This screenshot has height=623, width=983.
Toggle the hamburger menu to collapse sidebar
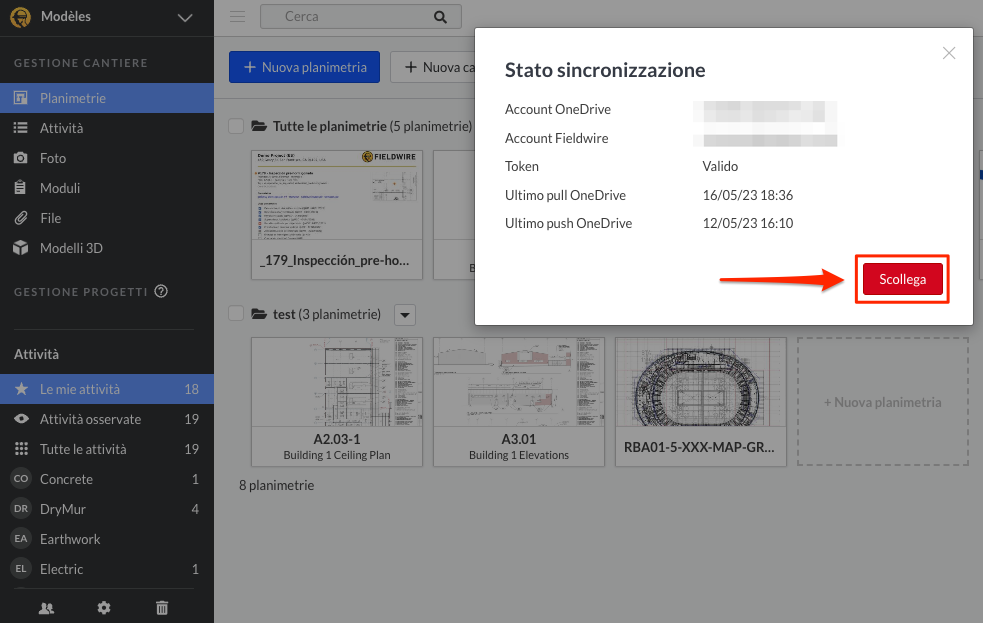click(237, 16)
